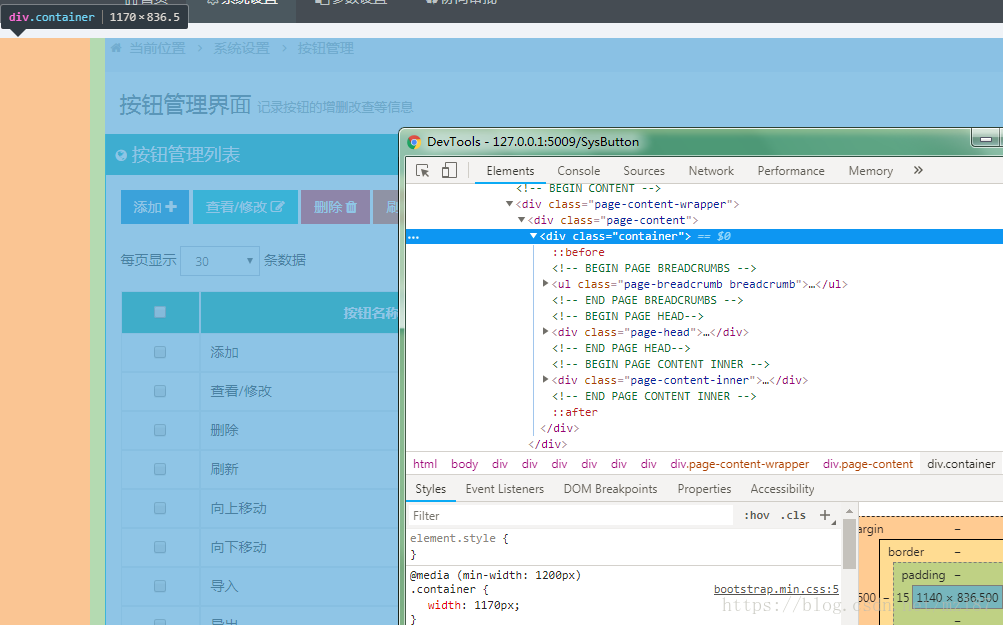Viewport: 1003px width, 625px height.
Task: Toggle the .cls class editor
Action: tap(793, 515)
